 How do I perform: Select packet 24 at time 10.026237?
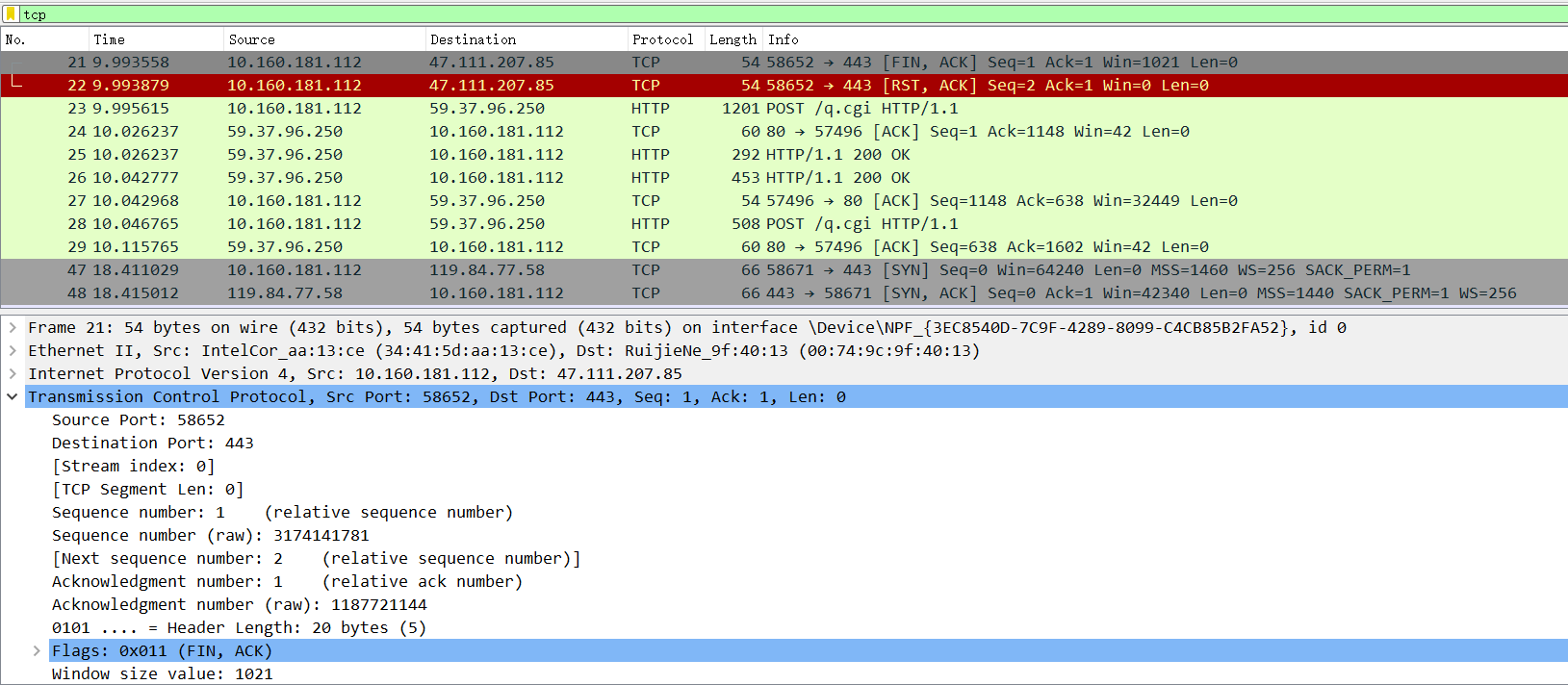click(x=784, y=131)
